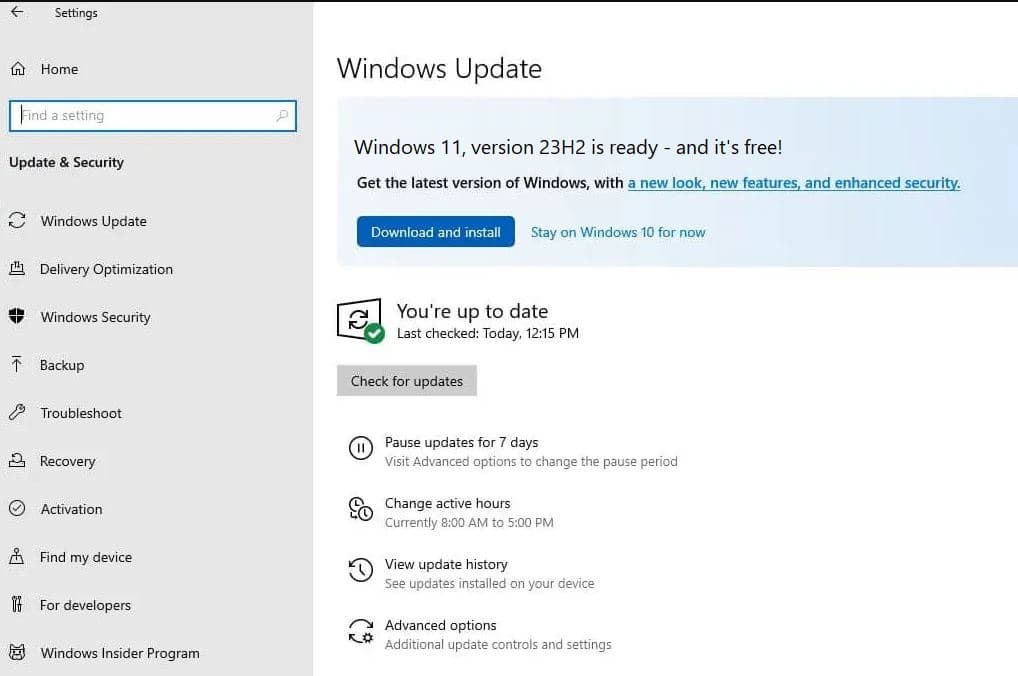Go to Activation settings
The image size is (1018, 676).
[71, 509]
